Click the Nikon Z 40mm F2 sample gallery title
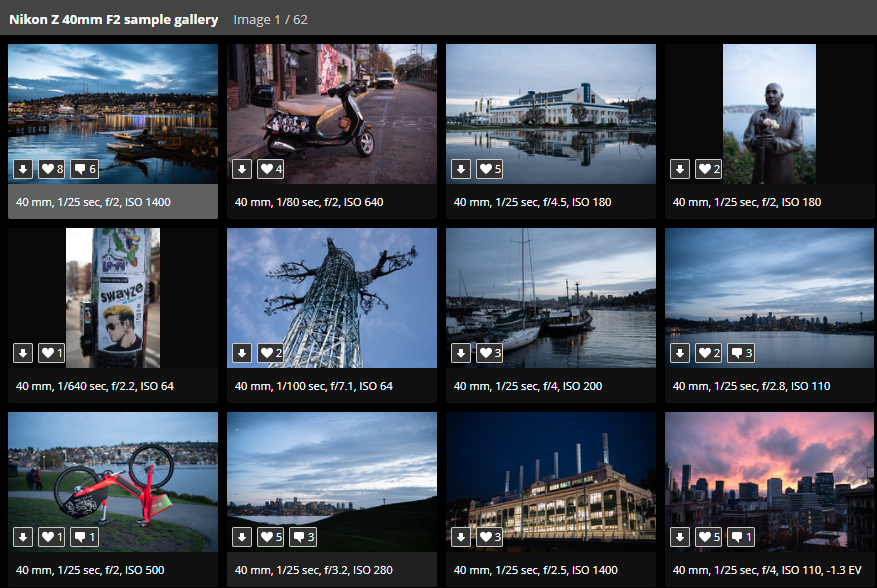Image resolution: width=877 pixels, height=588 pixels. [114, 20]
